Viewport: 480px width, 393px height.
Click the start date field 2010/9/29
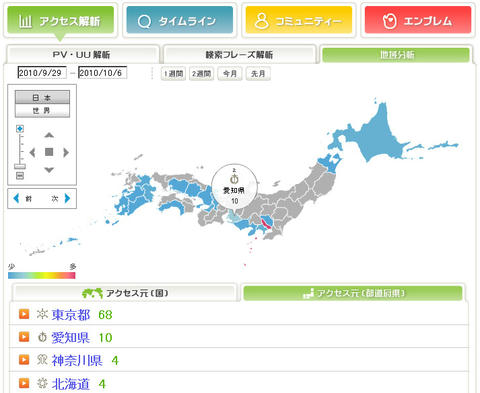coord(42,73)
